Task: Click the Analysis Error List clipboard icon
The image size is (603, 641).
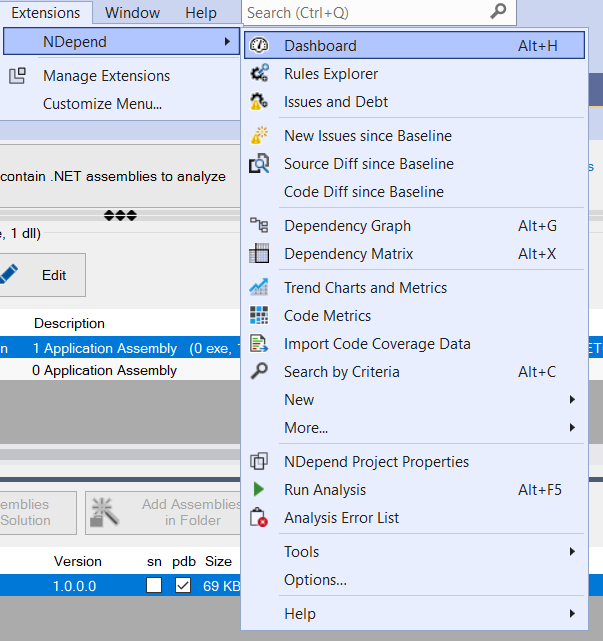Action: pos(259,518)
